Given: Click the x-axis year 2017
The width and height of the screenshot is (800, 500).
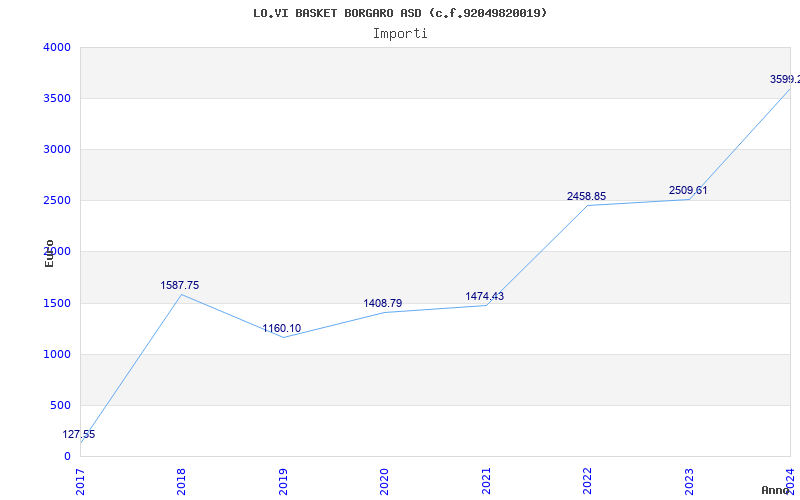Looking at the screenshot, I should tap(80, 481).
